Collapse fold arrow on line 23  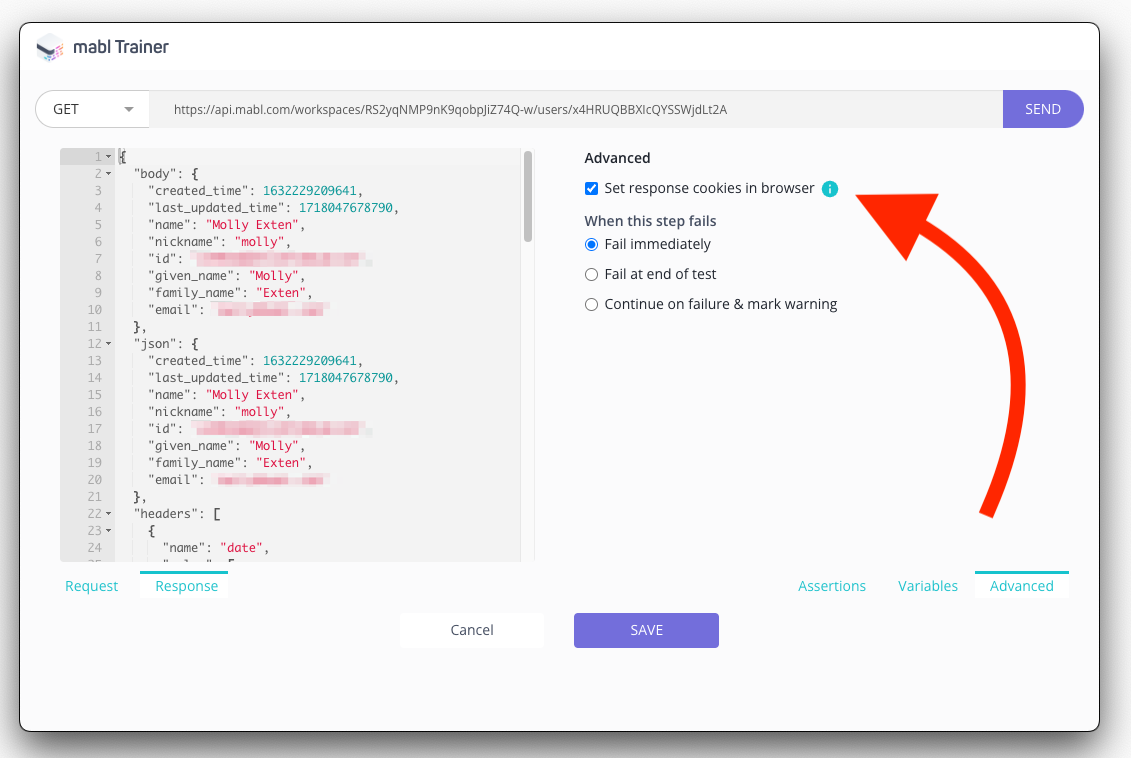click(x=109, y=531)
